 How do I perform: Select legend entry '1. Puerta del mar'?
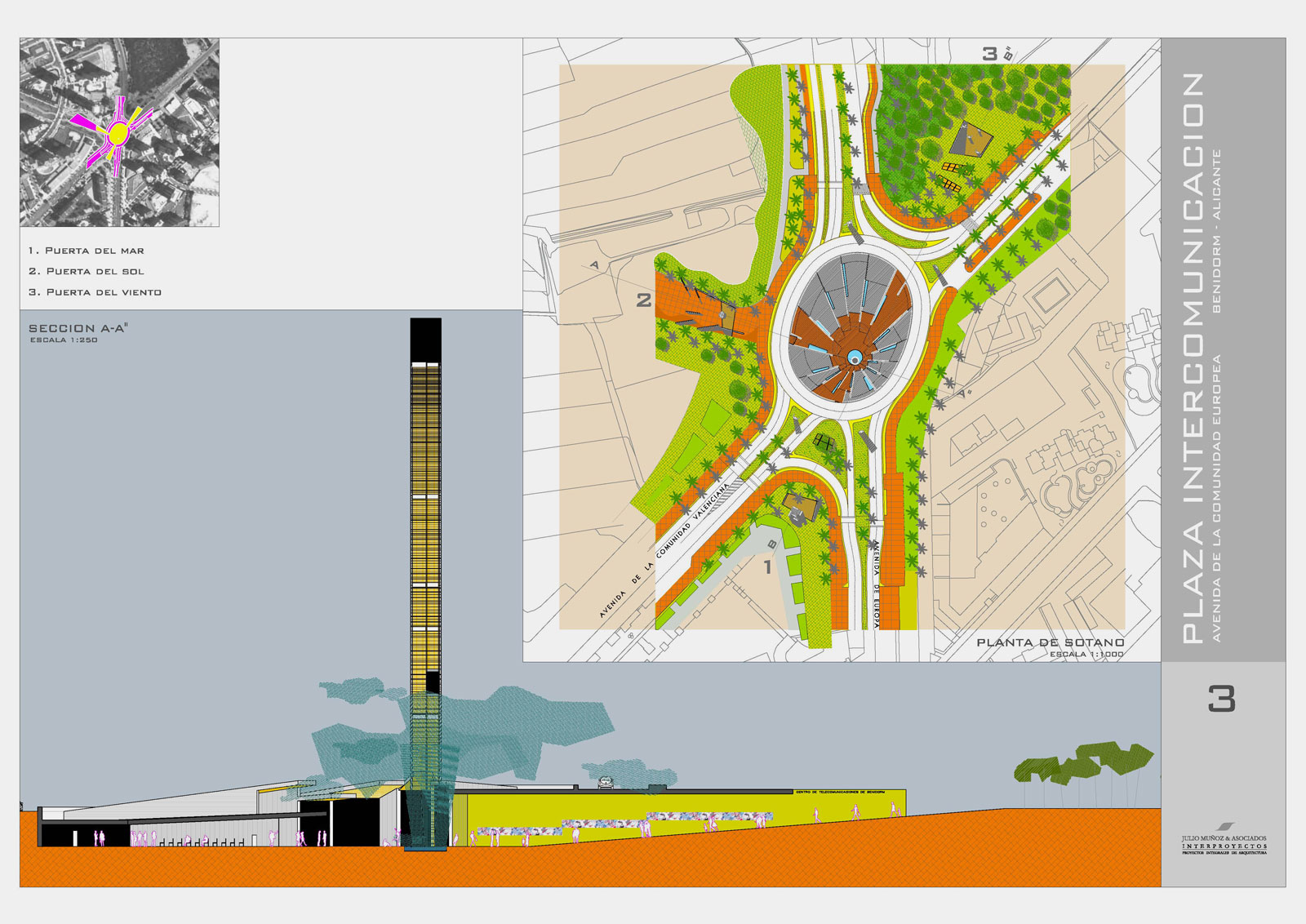(87, 251)
